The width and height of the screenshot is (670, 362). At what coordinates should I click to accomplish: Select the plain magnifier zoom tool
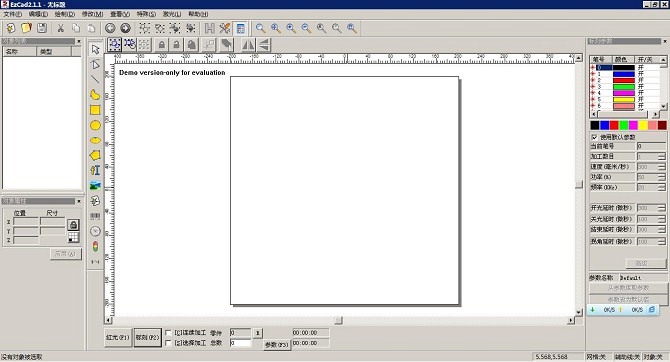tap(260, 28)
